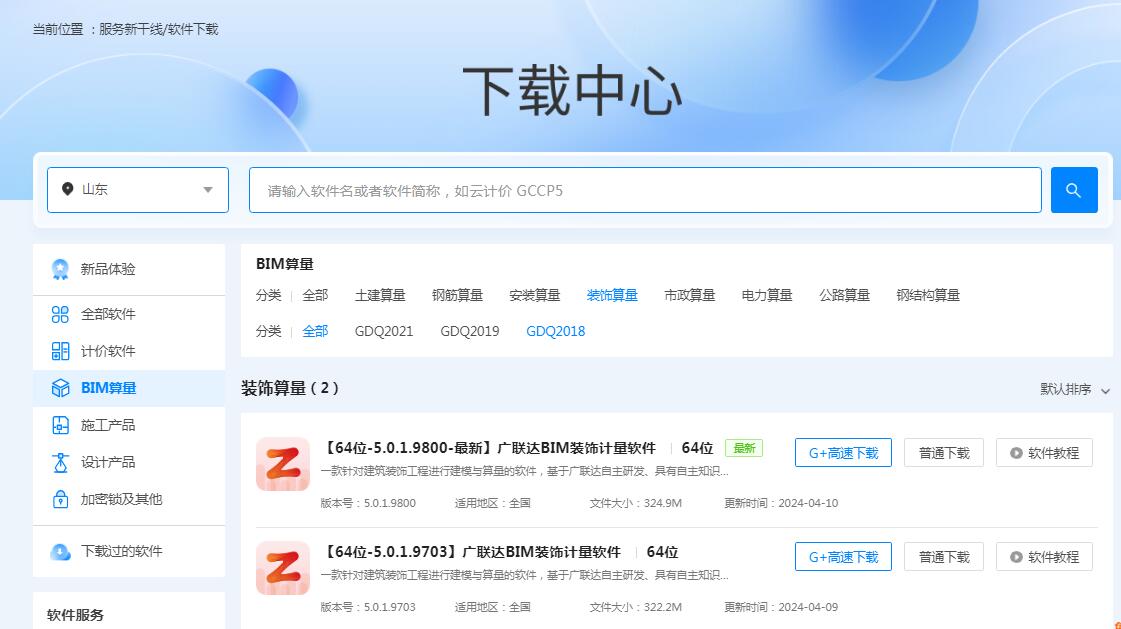1121x629 pixels.
Task: Click 普通下载 for version 5.0.1.9800
Action: click(x=944, y=453)
